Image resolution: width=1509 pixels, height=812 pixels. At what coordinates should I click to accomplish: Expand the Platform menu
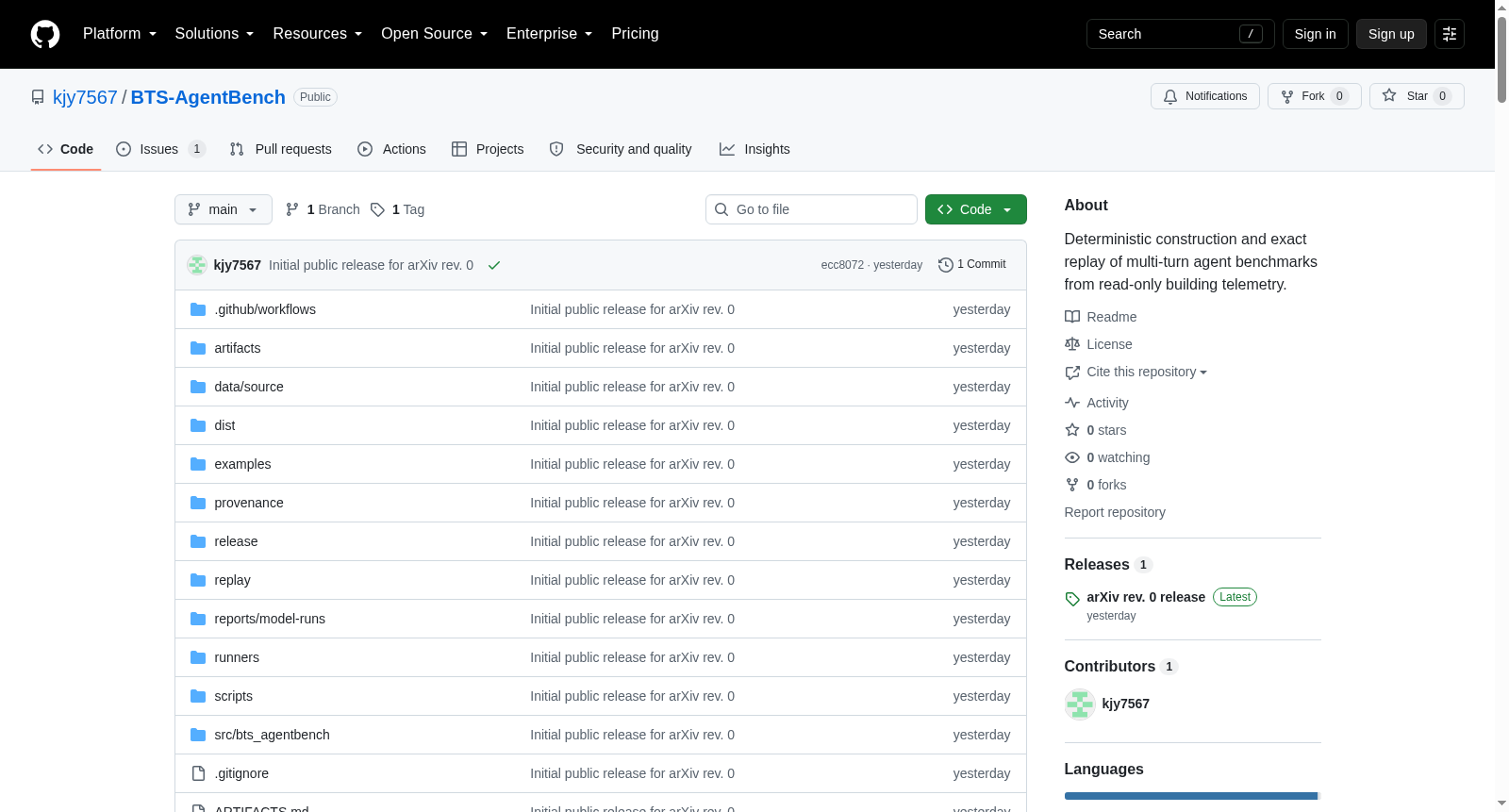(120, 34)
